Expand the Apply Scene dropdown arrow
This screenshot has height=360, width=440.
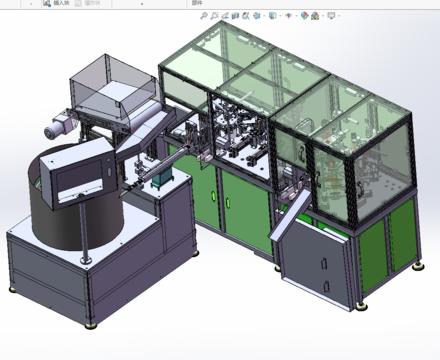point(323,16)
